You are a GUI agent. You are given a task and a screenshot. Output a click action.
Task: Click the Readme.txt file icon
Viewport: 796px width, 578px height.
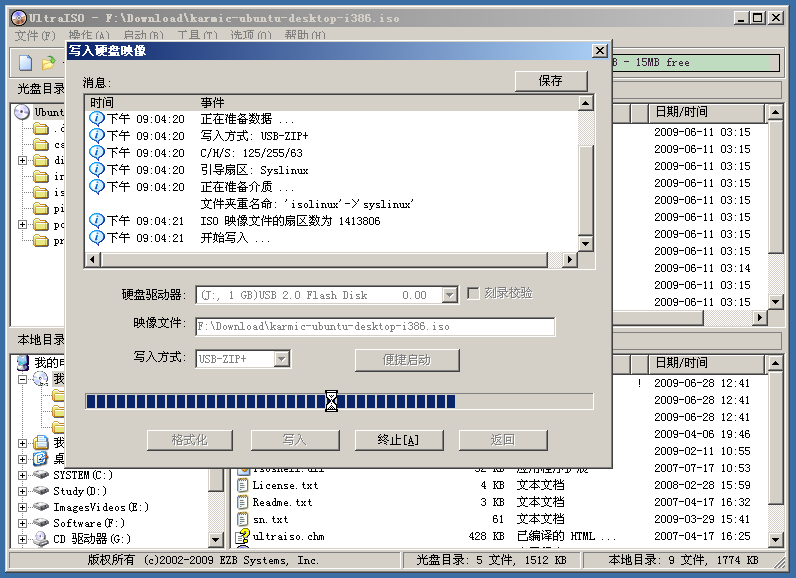tap(243, 502)
